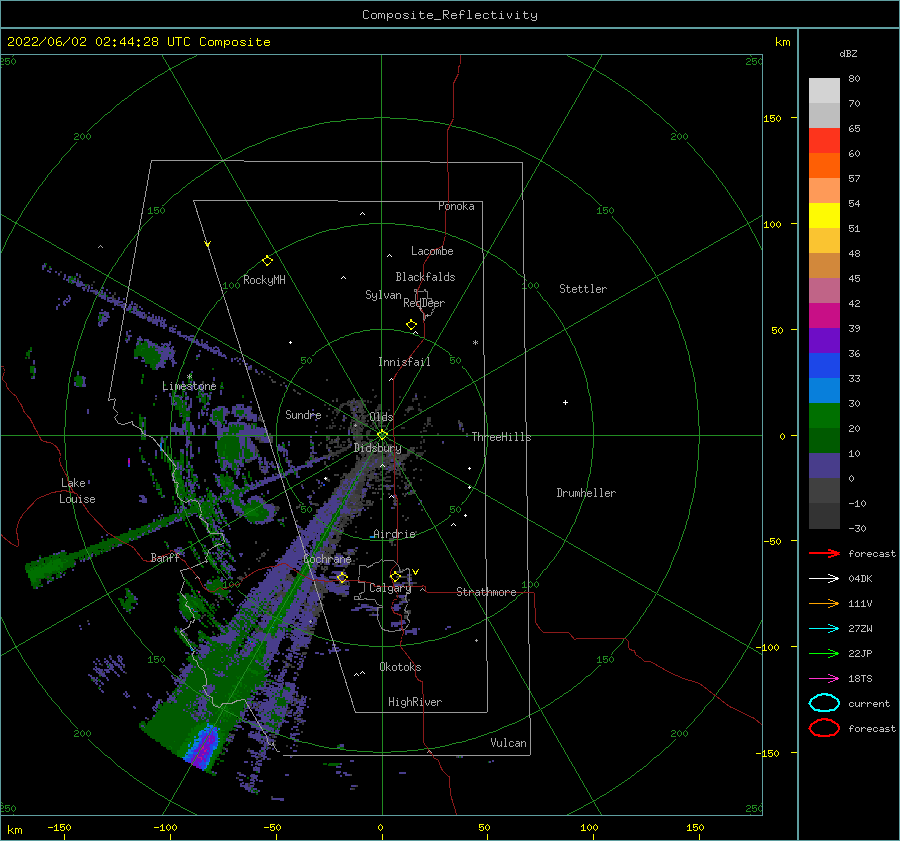Click the Airdrie city label
900x841 pixels.
394,534
